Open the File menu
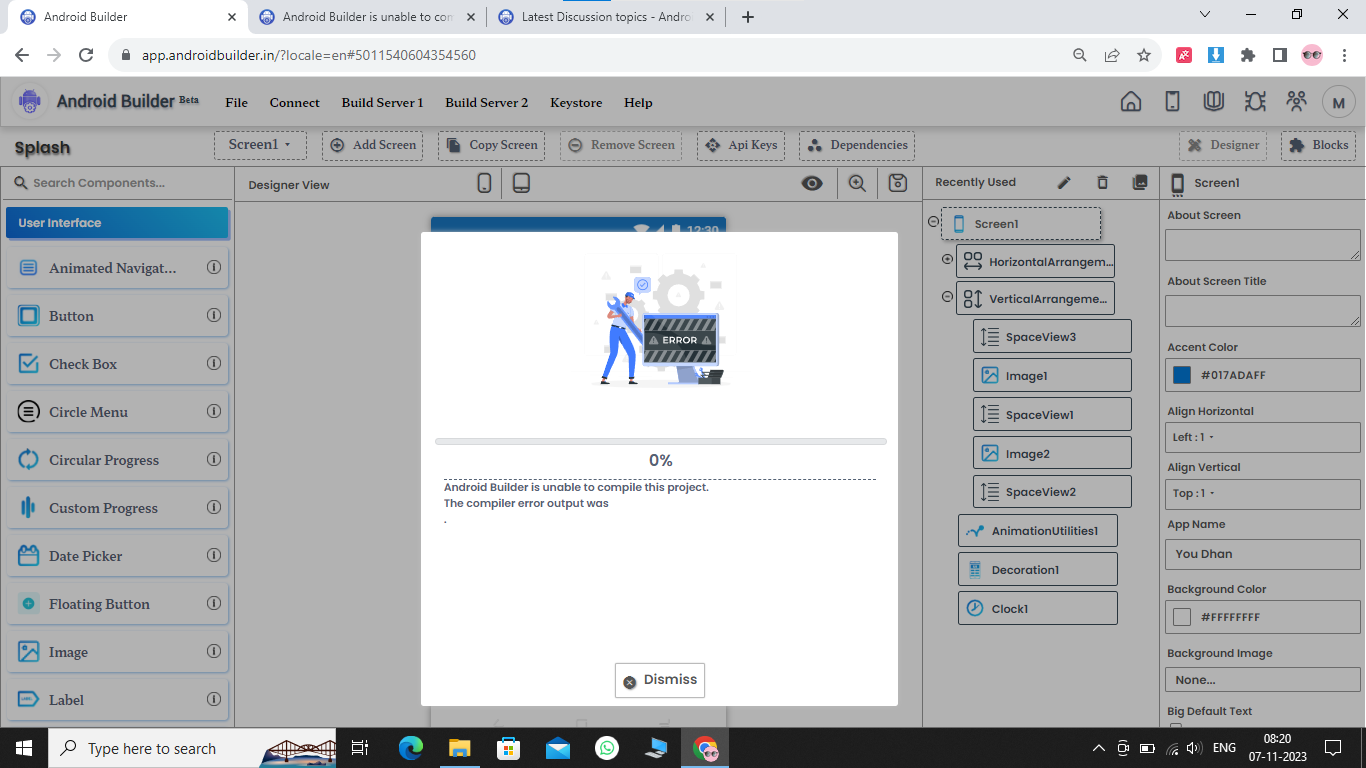 [x=236, y=102]
